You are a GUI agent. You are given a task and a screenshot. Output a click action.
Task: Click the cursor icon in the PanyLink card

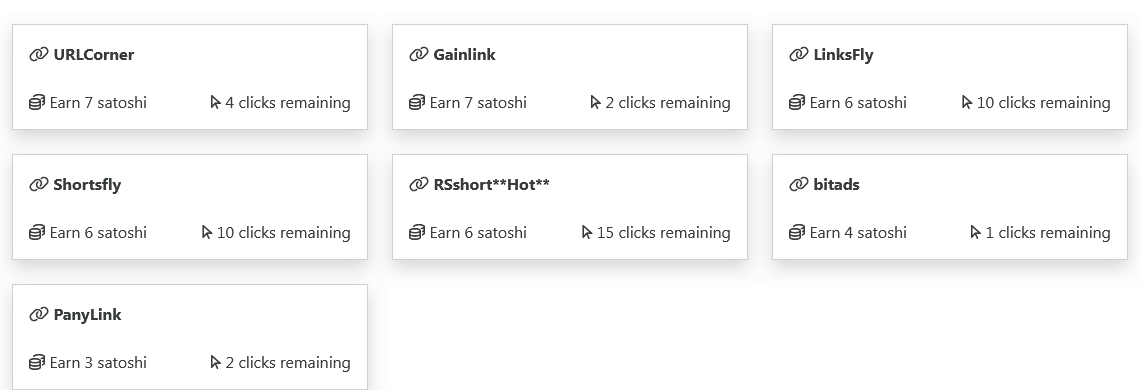215,362
